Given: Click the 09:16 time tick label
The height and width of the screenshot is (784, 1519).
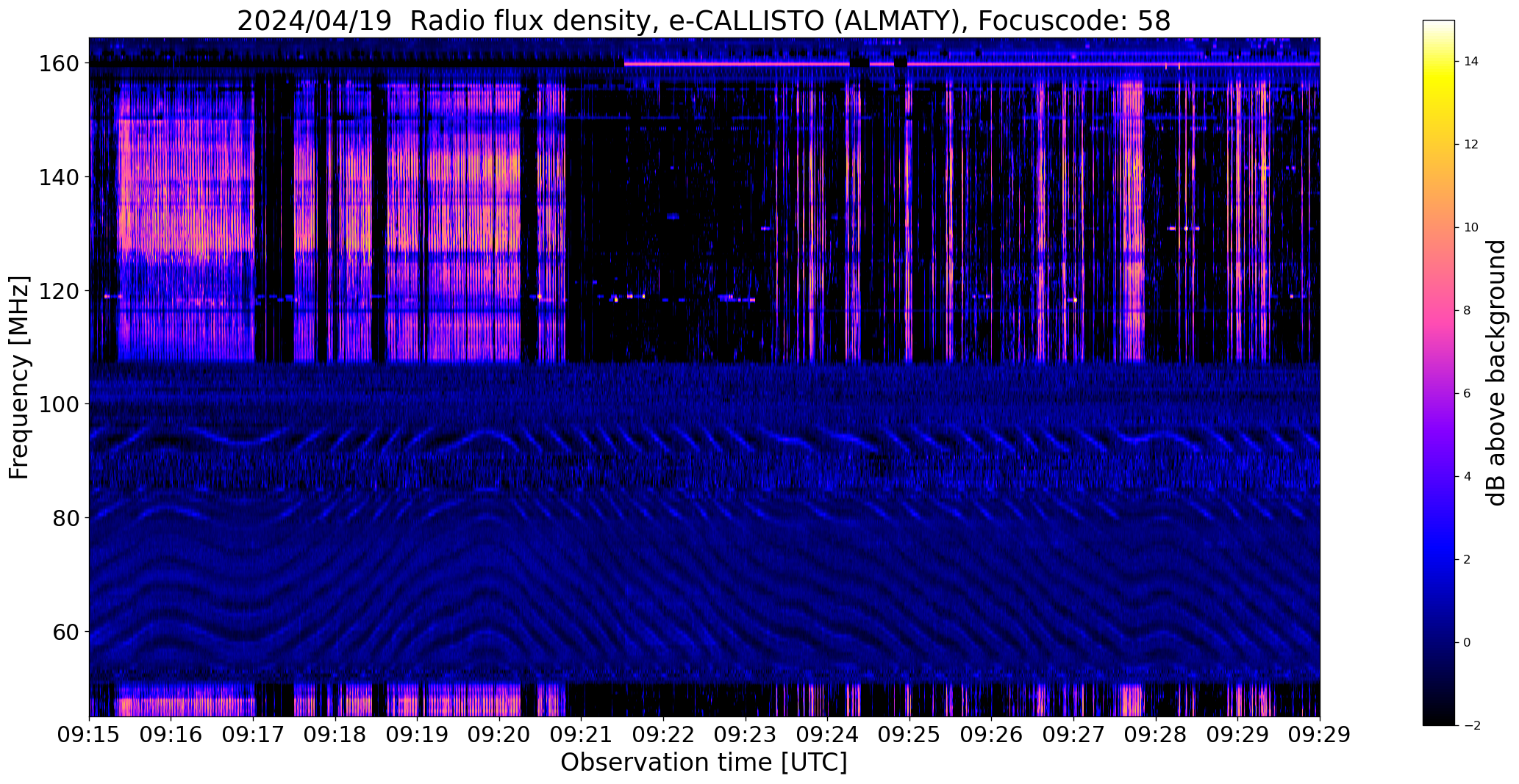Looking at the screenshot, I should coord(171,735).
